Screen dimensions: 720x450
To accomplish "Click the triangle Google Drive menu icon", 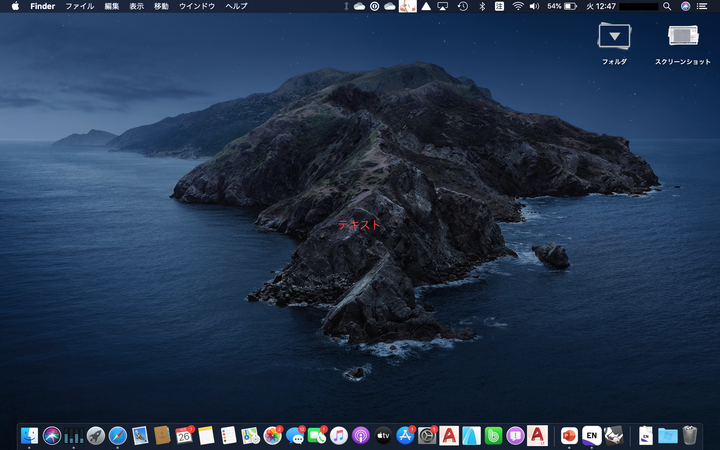I will click(x=426, y=6).
